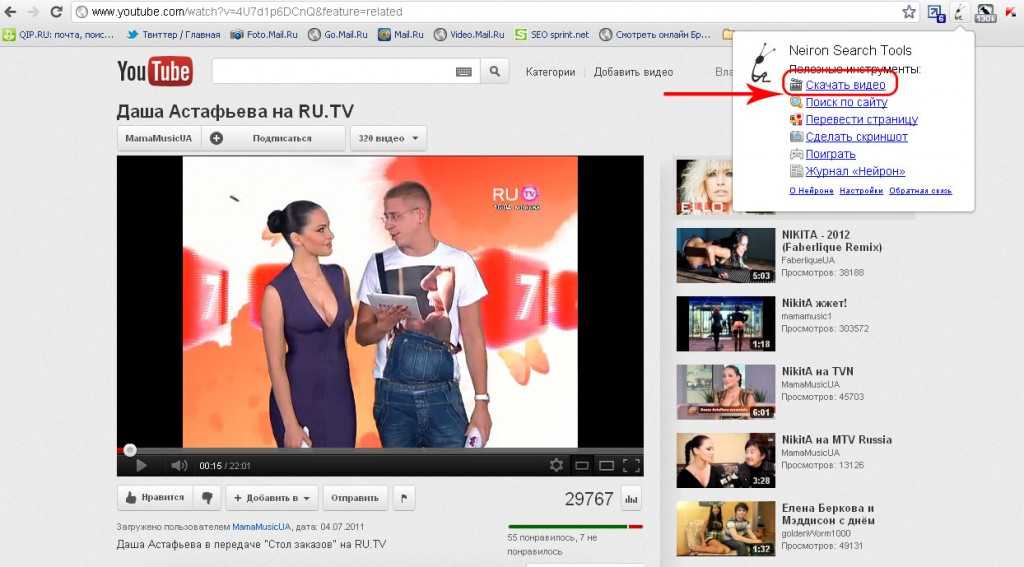1024x567 pixels.
Task: Open the SEO sprint.net bookmark
Action: pos(552,35)
